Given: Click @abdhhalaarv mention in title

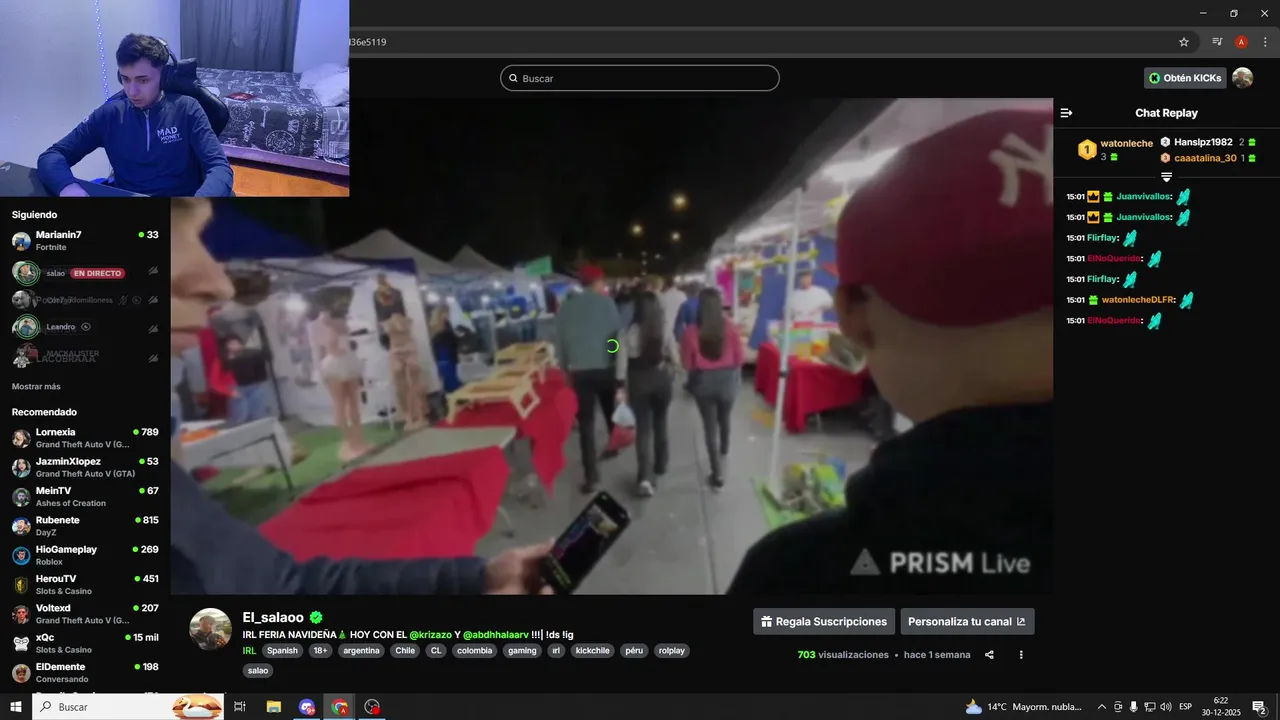Looking at the screenshot, I should point(496,635).
